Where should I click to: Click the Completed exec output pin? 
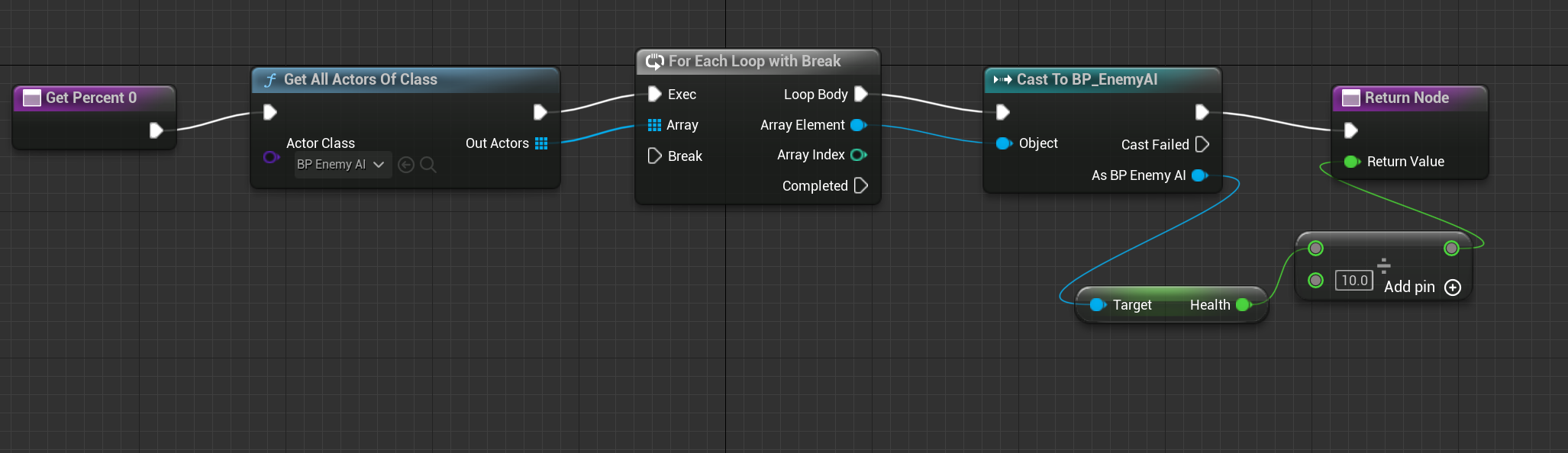[x=861, y=185]
